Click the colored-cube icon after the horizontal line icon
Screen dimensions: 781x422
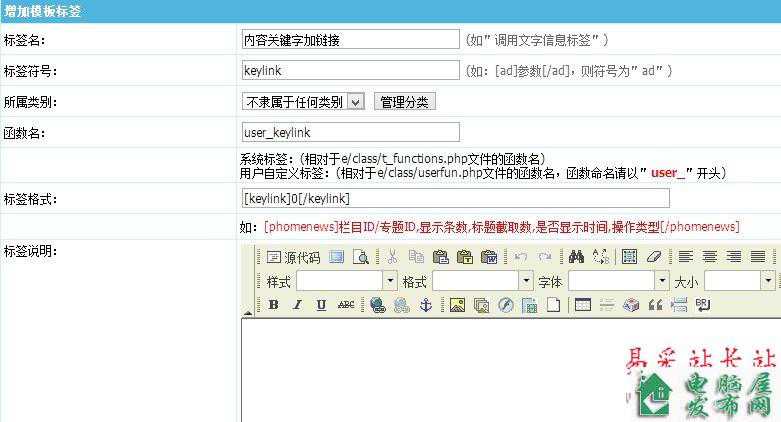(x=631, y=304)
